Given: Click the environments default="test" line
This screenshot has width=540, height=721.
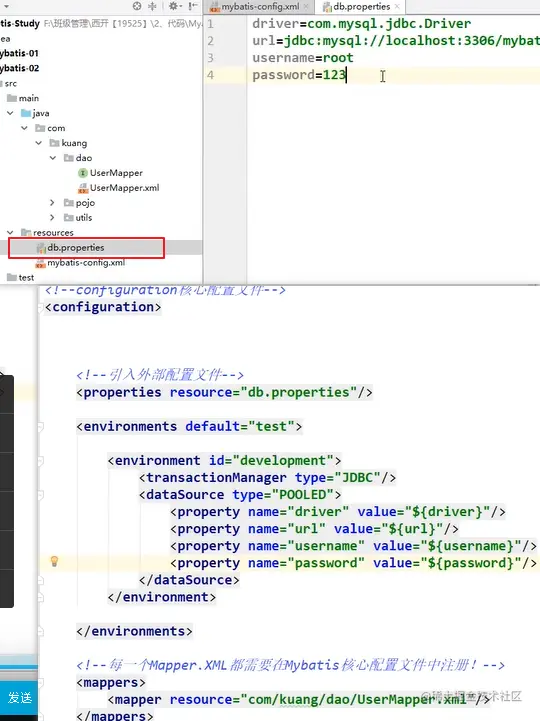Looking at the screenshot, I should point(189,426).
